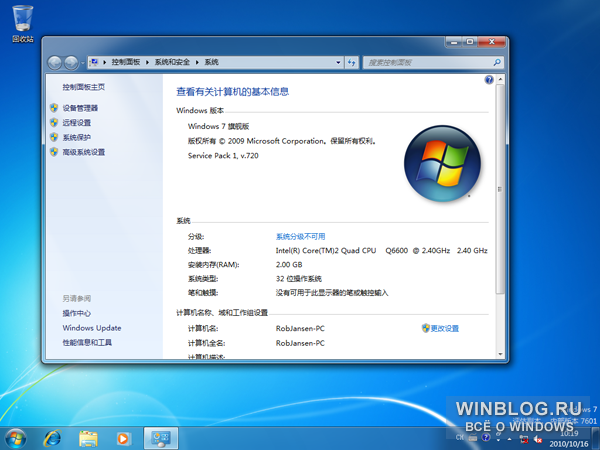Click the shield icon beside 远程设置
The image size is (600, 450).
point(54,122)
